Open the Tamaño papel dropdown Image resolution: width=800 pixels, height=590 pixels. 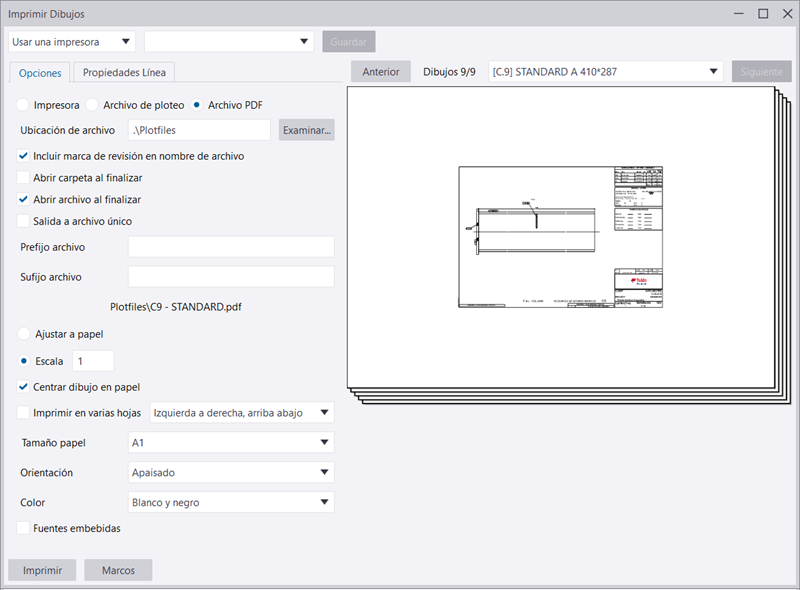pos(232,442)
